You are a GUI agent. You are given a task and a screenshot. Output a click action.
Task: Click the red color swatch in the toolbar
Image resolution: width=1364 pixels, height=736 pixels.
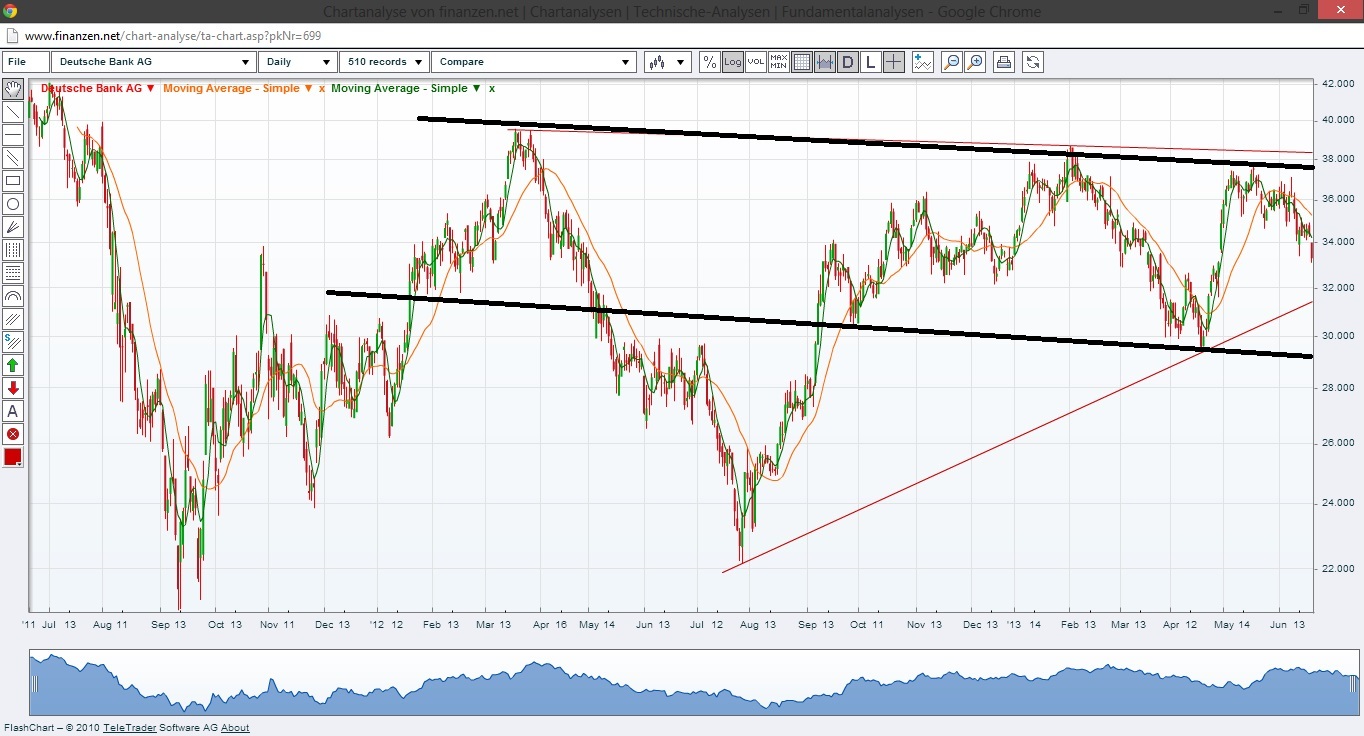point(13,457)
